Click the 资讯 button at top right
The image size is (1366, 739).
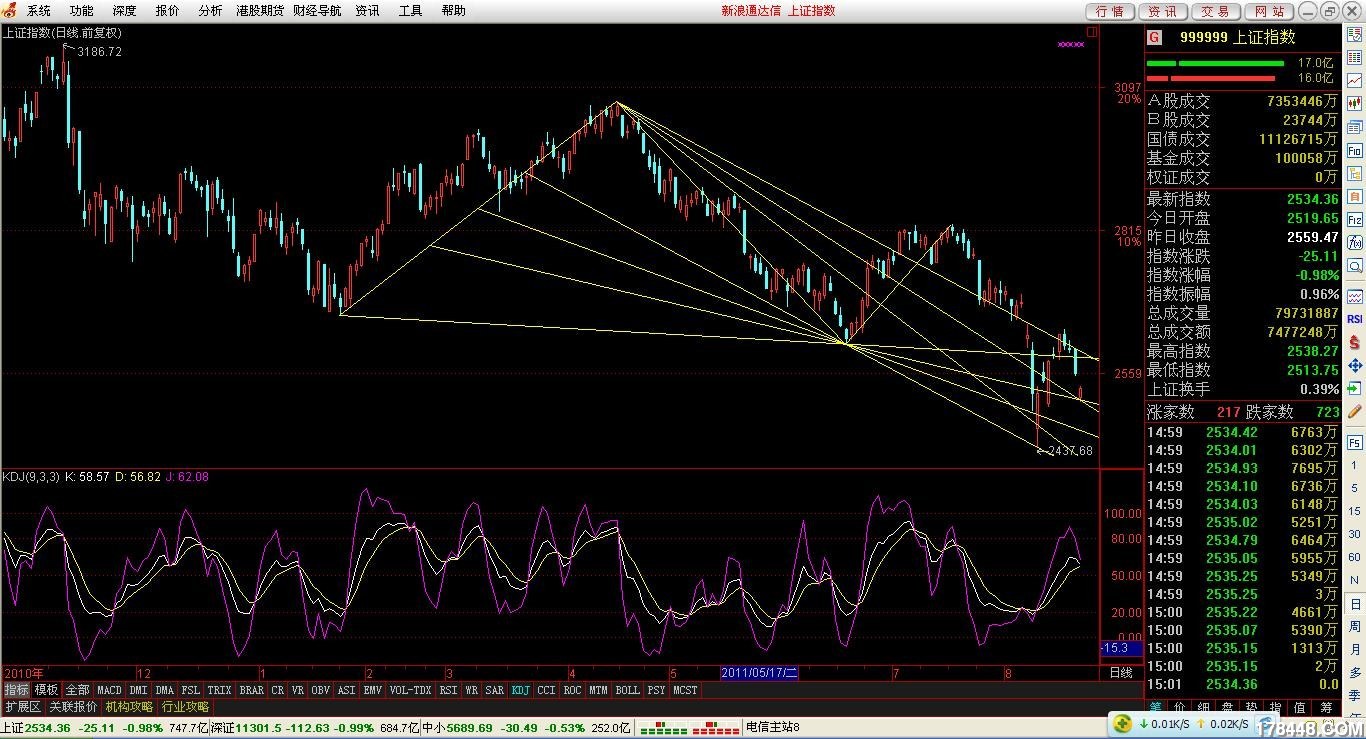tap(1162, 11)
